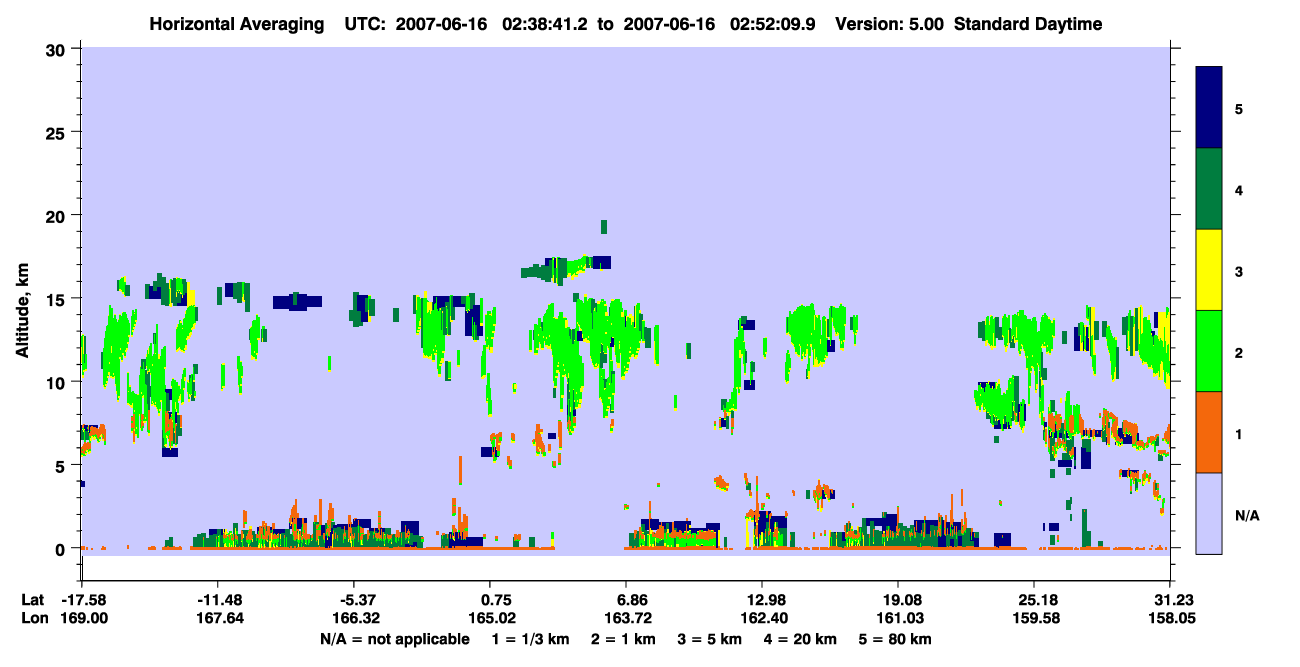The height and width of the screenshot is (667, 1300).
Task: Click the colorbar label '4'
Action: (x=1239, y=189)
